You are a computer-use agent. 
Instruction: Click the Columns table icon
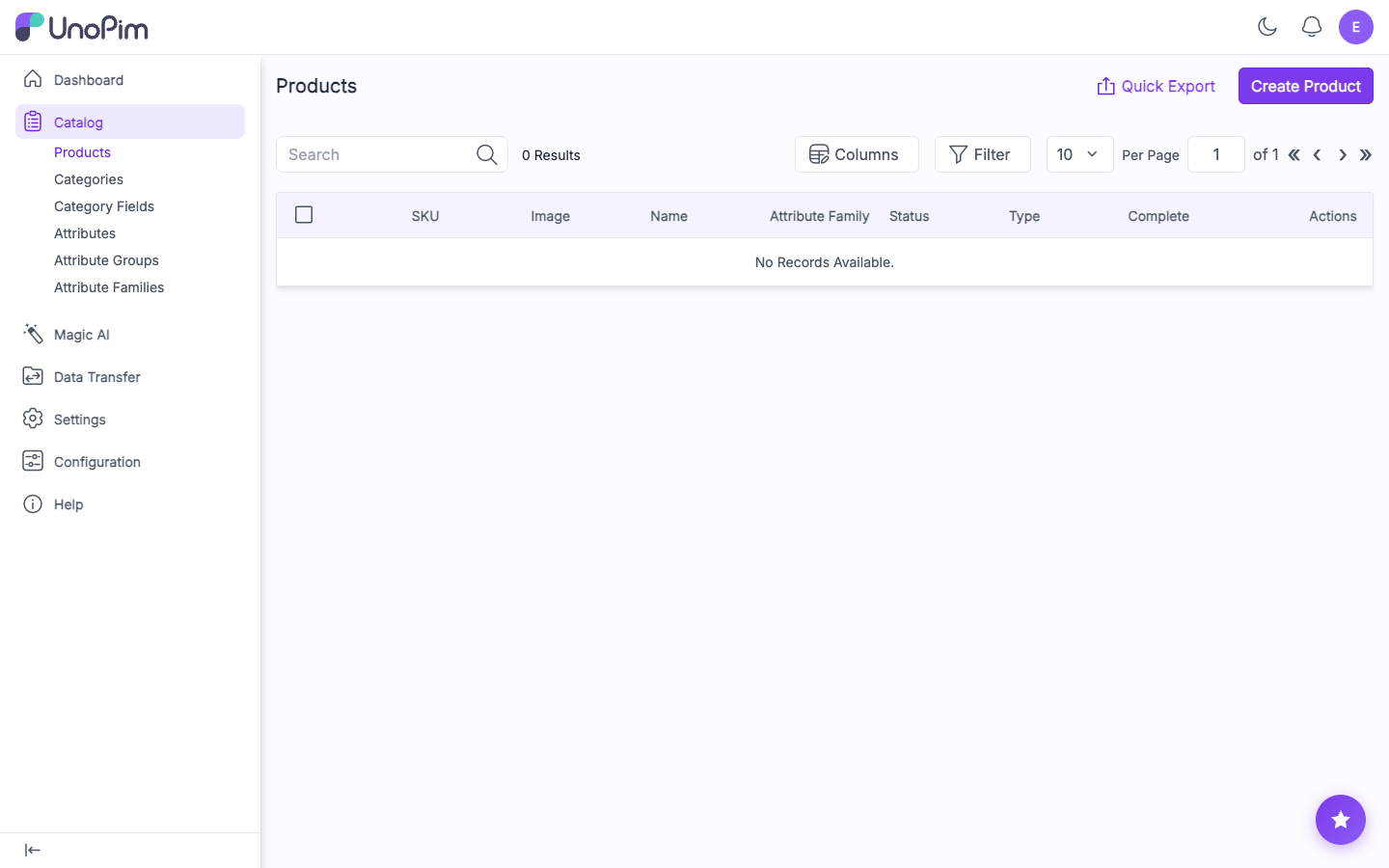(x=819, y=154)
